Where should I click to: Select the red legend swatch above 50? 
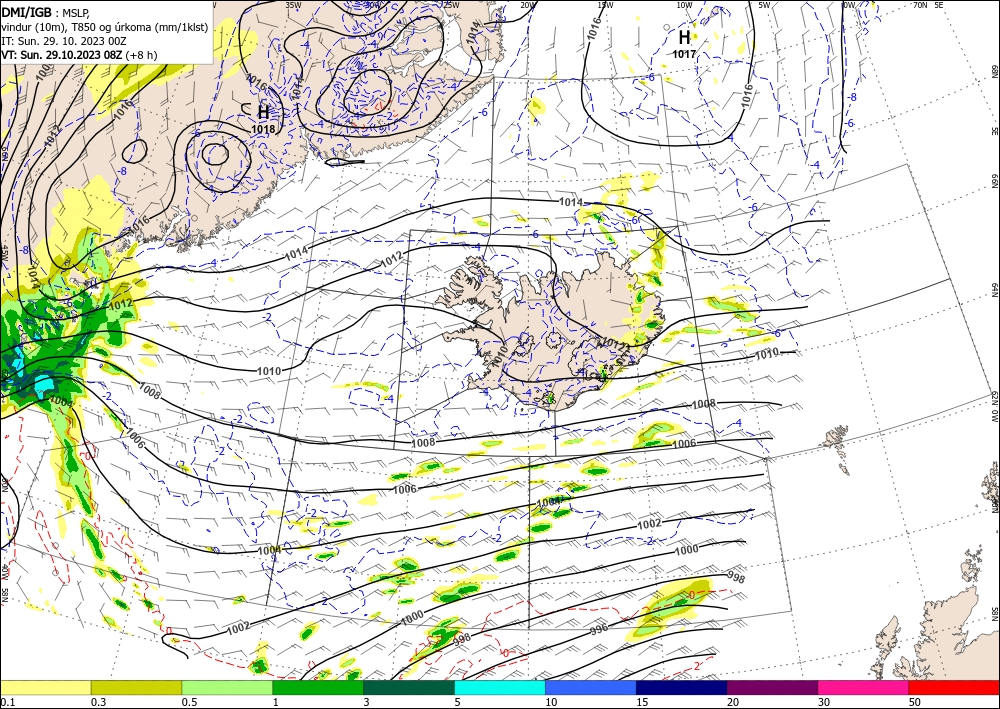click(954, 687)
